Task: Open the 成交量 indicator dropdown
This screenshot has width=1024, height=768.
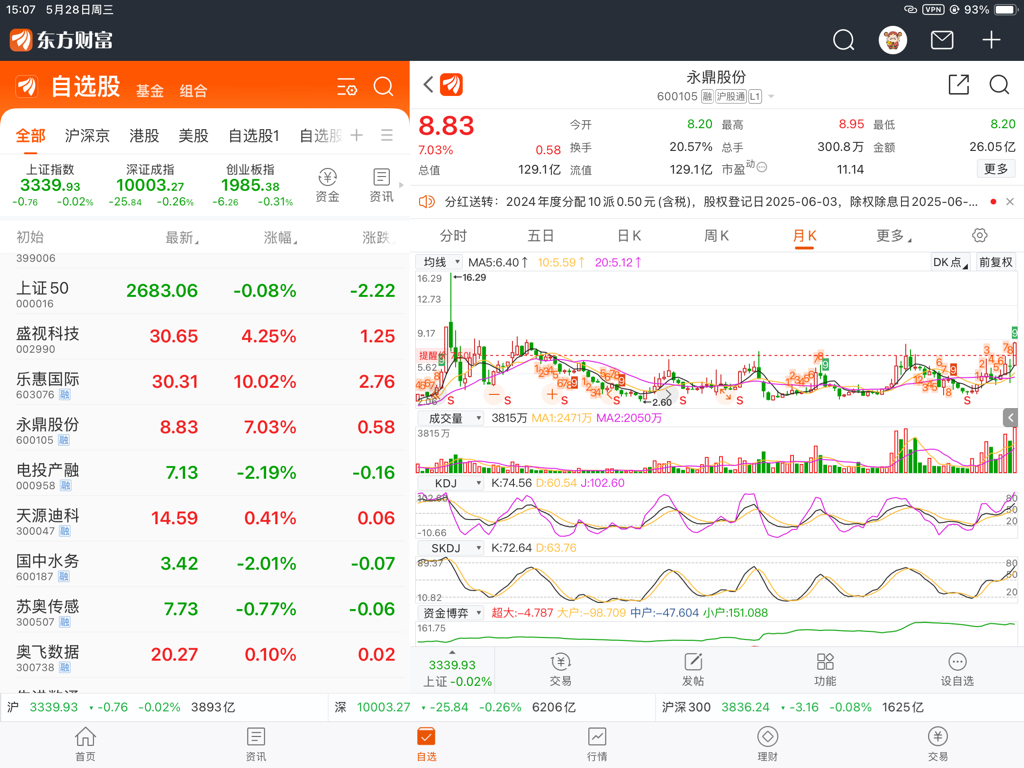Action: click(x=450, y=418)
